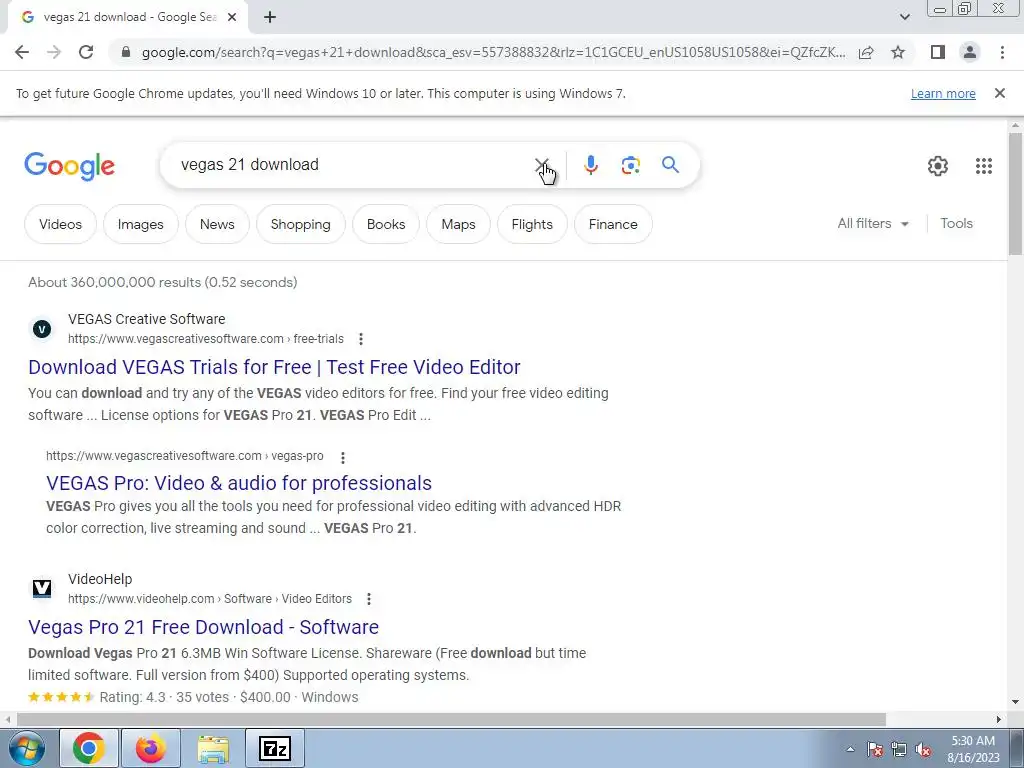
Task: Click the lock icon in the address bar
Action: click(127, 52)
